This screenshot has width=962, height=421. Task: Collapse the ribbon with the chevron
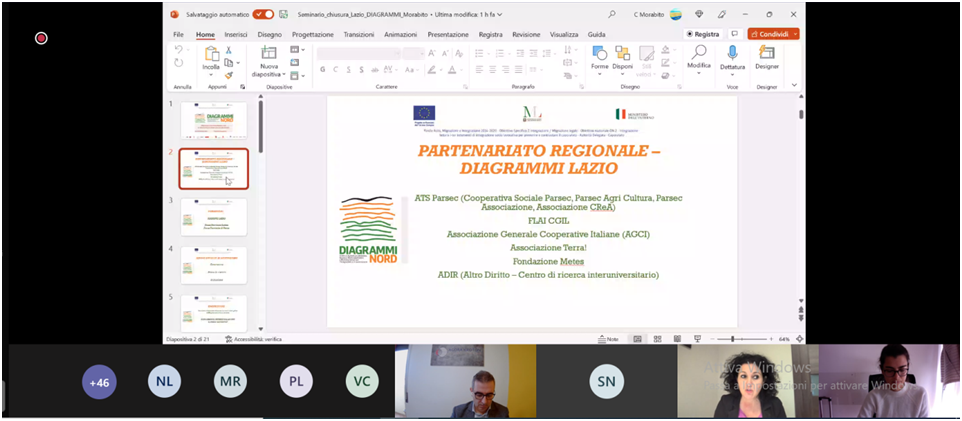[795, 85]
